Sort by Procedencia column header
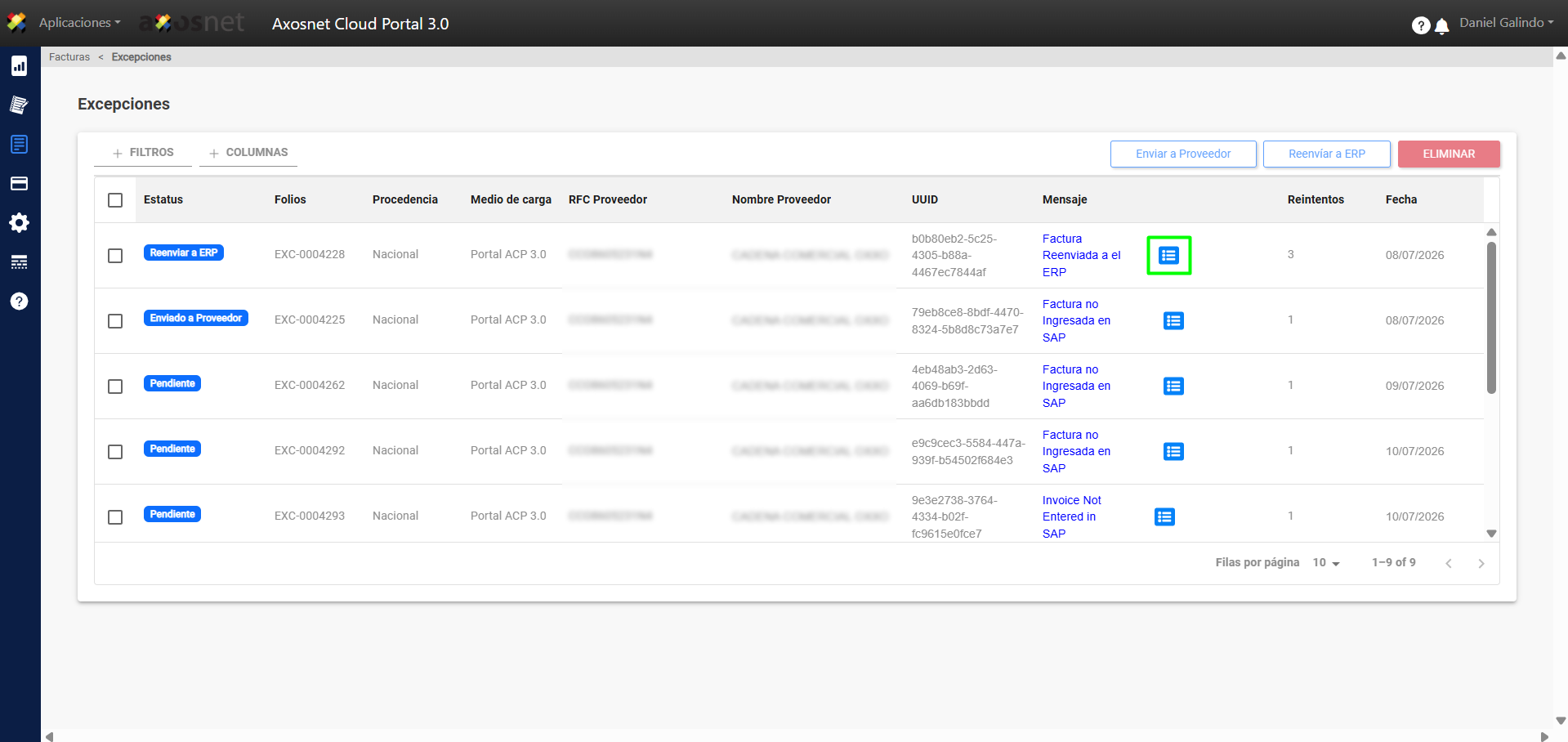This screenshot has width=1568, height=742. 405,199
